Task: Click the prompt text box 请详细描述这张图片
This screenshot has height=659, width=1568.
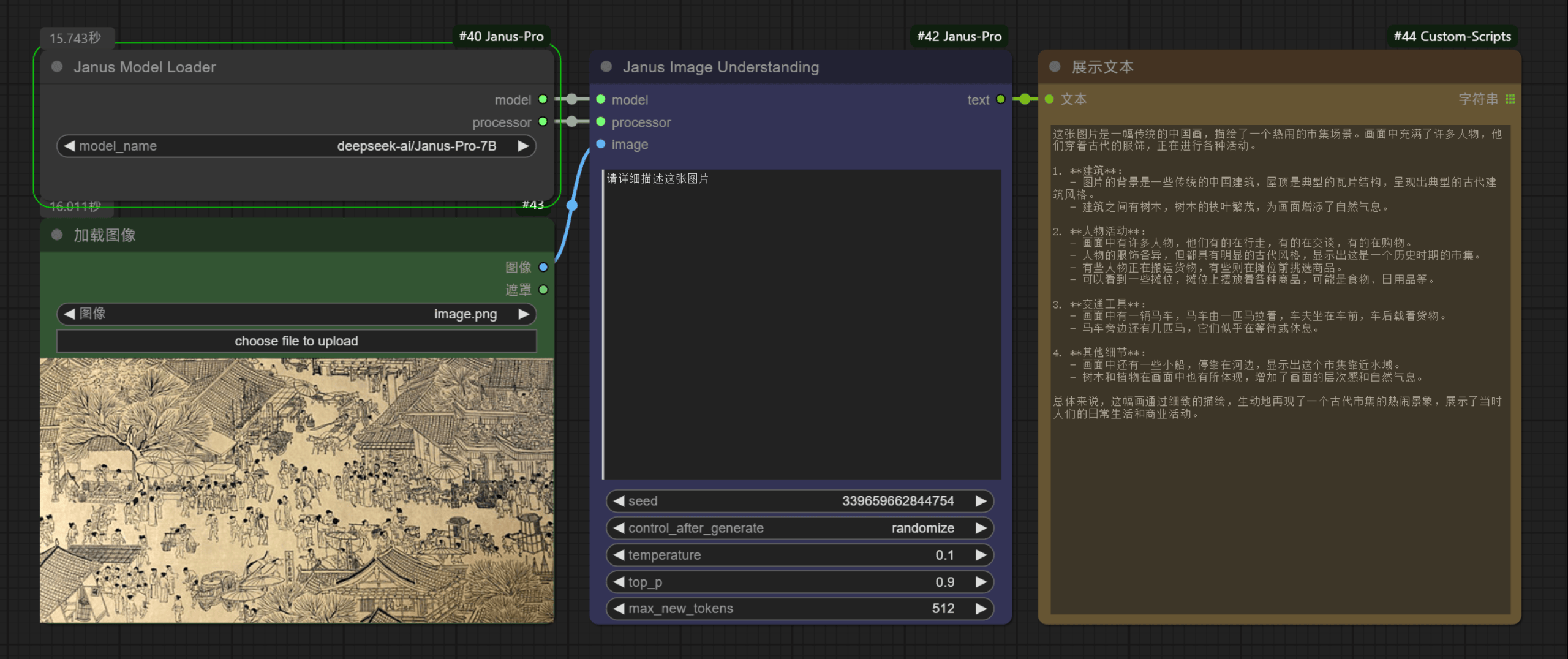Action: tap(802, 325)
